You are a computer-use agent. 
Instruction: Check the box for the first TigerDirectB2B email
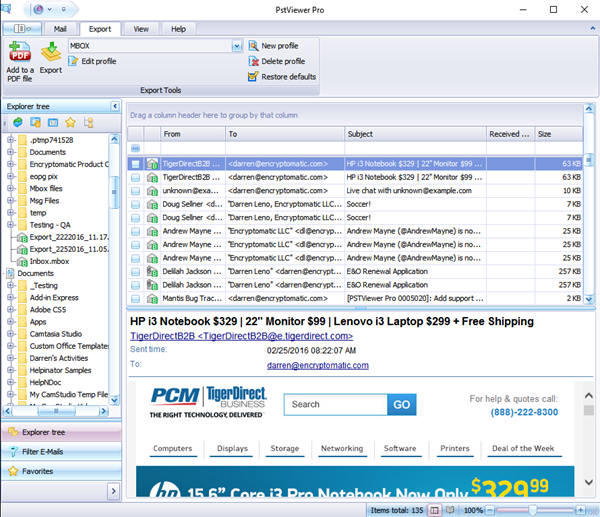135,162
